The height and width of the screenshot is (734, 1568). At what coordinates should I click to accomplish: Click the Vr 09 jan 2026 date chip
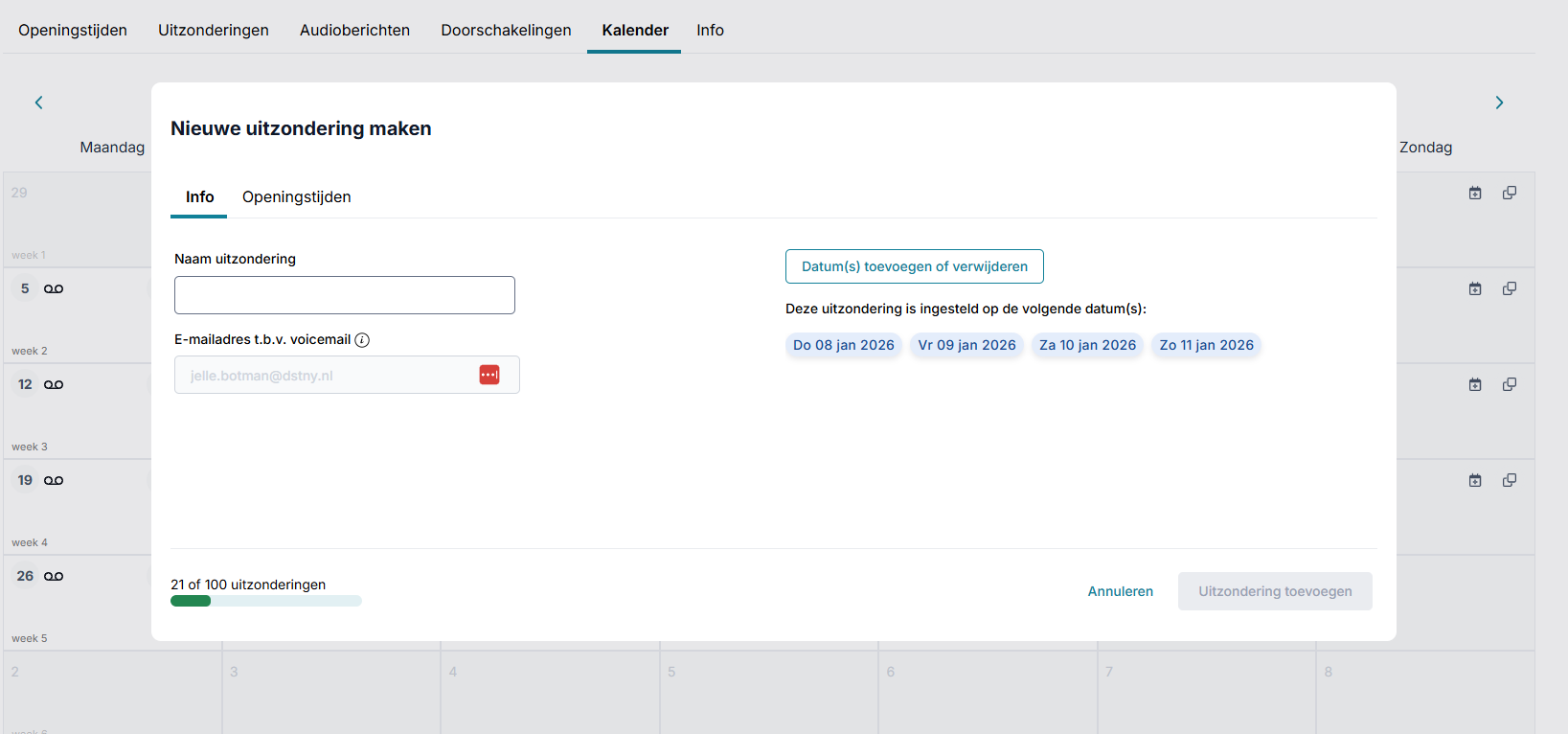pyautogui.click(x=967, y=345)
